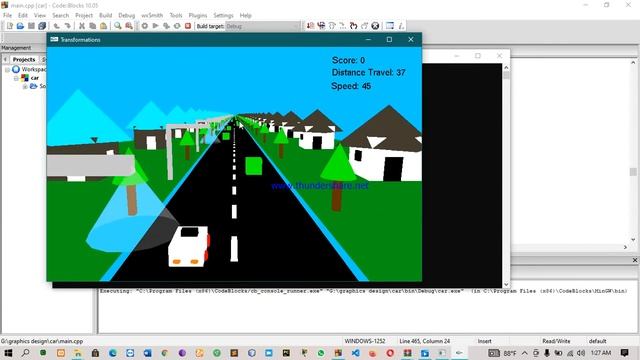The height and width of the screenshot is (360, 640).
Task: Click the Run to cursor debug icon
Action: pyautogui.click(x=321, y=26)
